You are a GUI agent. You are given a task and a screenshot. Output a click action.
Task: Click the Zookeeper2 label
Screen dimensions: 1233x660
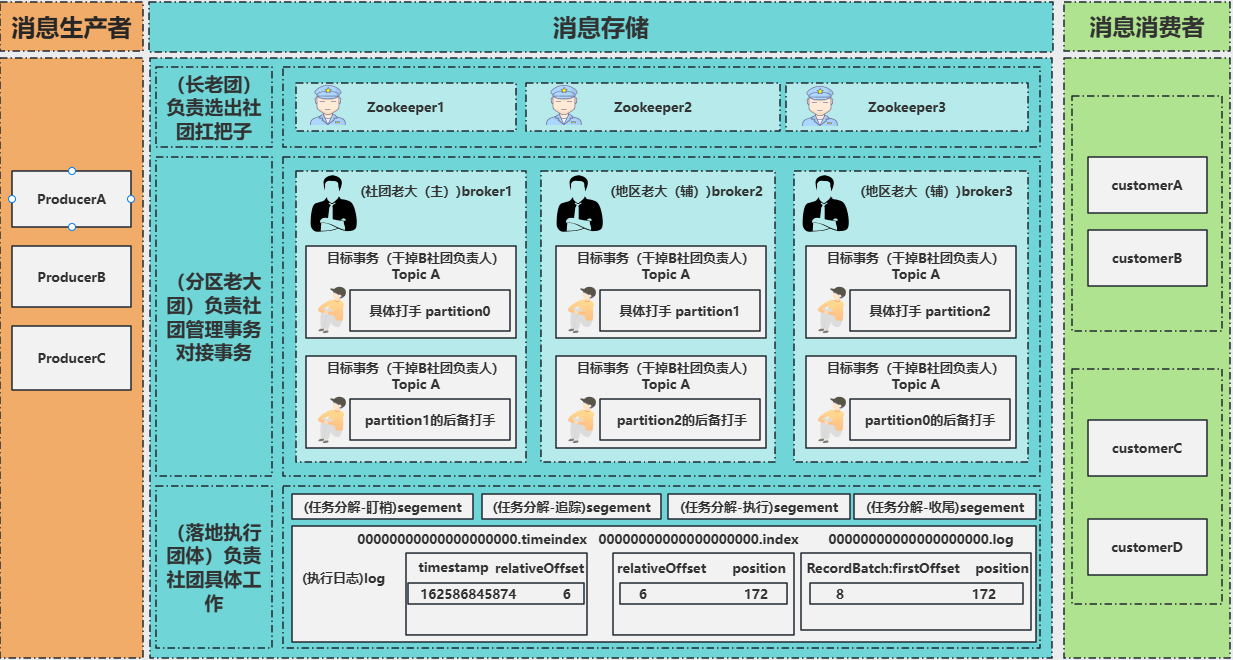point(653,107)
